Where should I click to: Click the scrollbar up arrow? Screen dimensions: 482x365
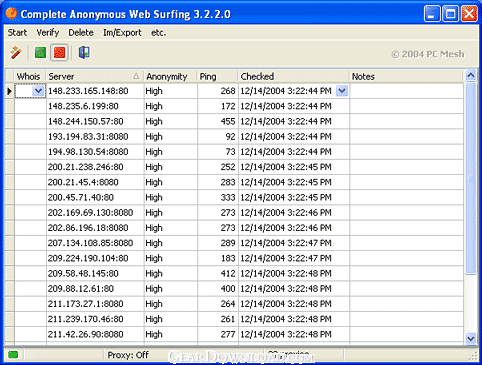[x=471, y=76]
